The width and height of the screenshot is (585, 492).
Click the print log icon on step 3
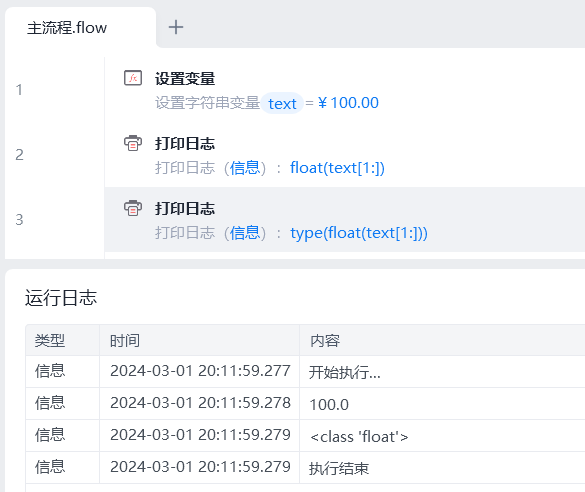tap(133, 208)
